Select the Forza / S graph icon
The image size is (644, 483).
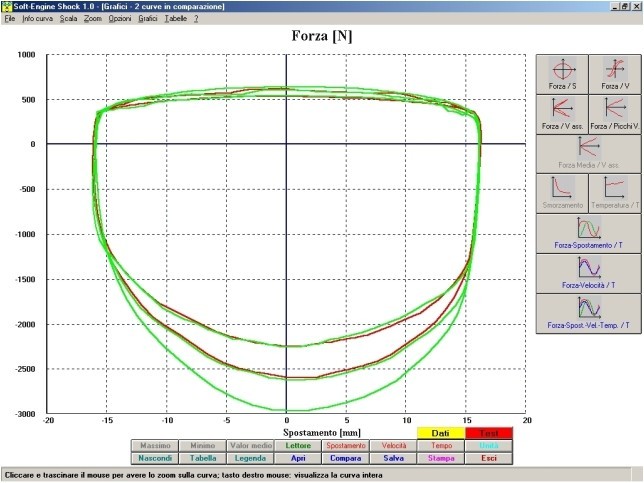(563, 73)
